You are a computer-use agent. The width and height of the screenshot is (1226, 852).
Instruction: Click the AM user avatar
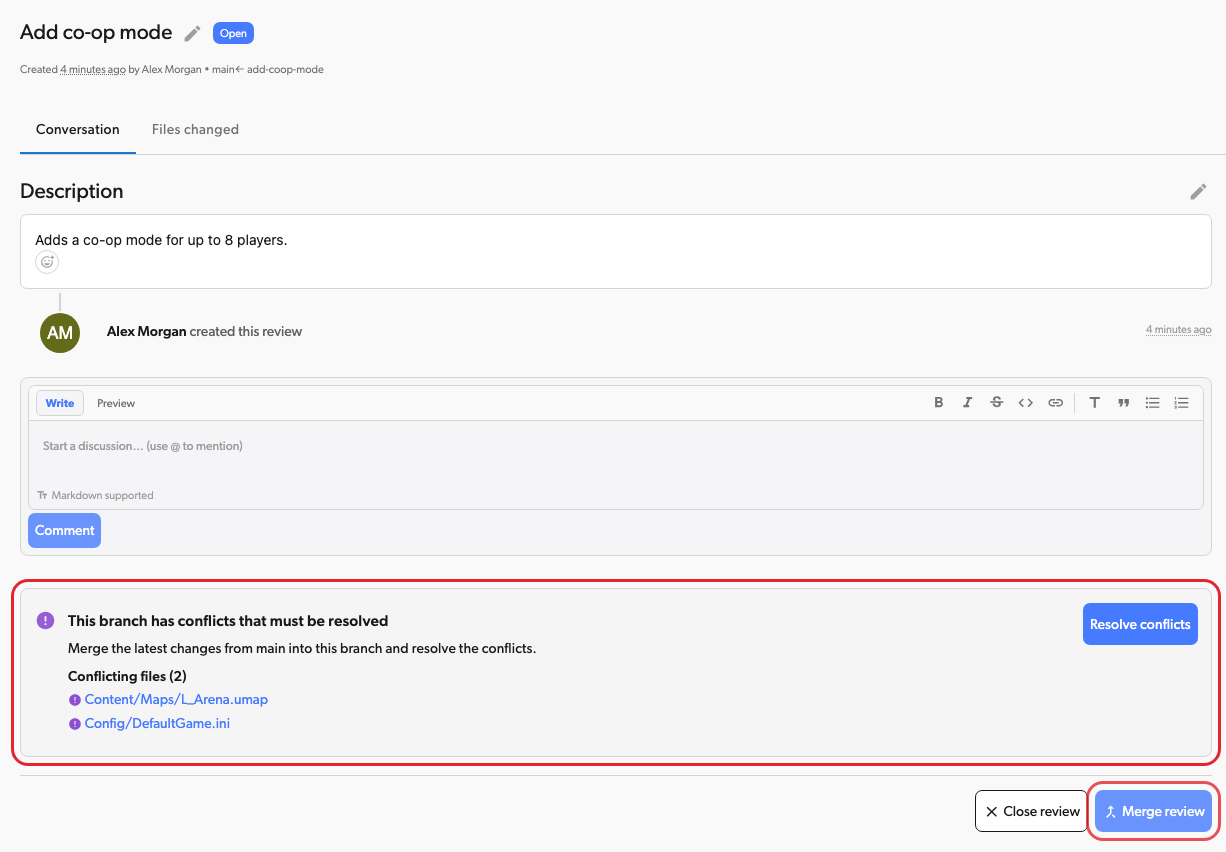pyautogui.click(x=60, y=332)
